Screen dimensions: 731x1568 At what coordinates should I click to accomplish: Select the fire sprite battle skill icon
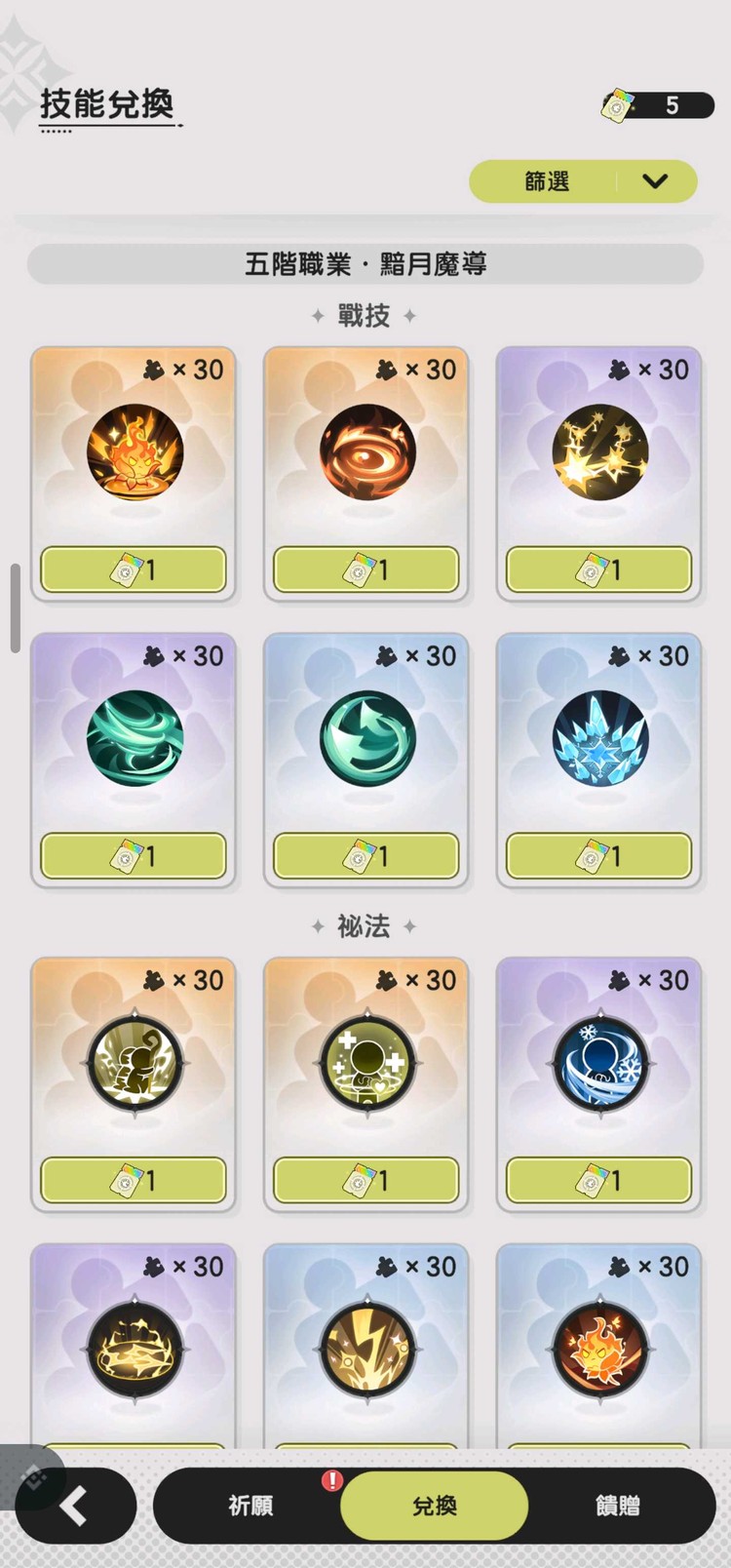pos(134,453)
